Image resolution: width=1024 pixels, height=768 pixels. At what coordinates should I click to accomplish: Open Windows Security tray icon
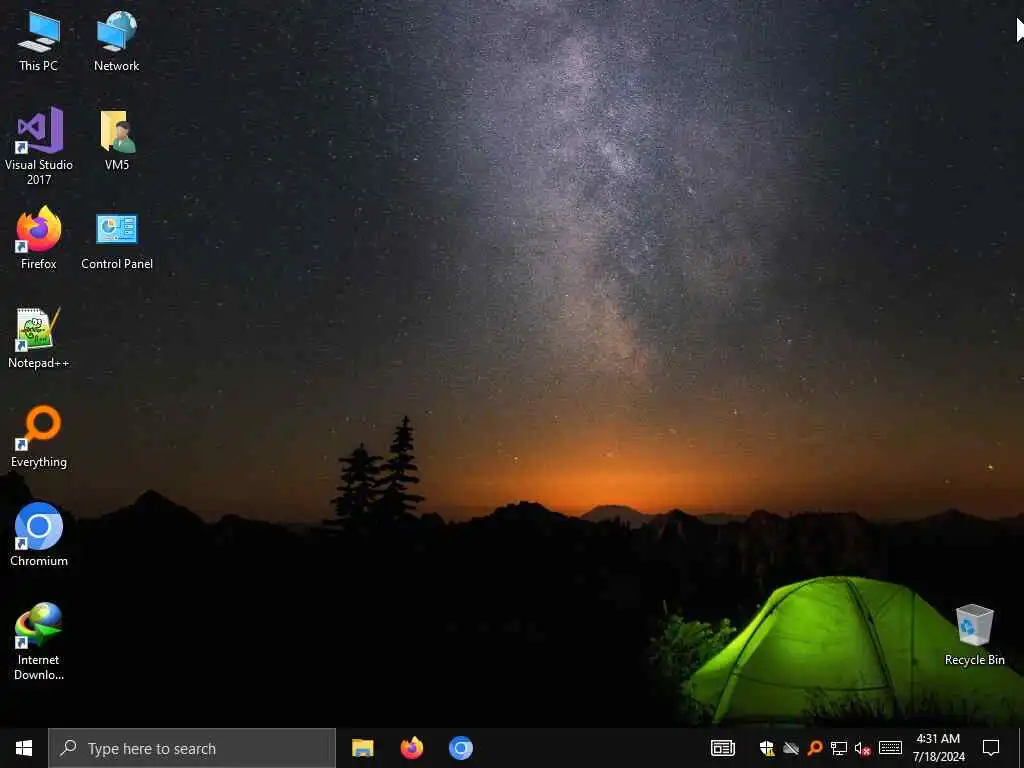point(767,748)
